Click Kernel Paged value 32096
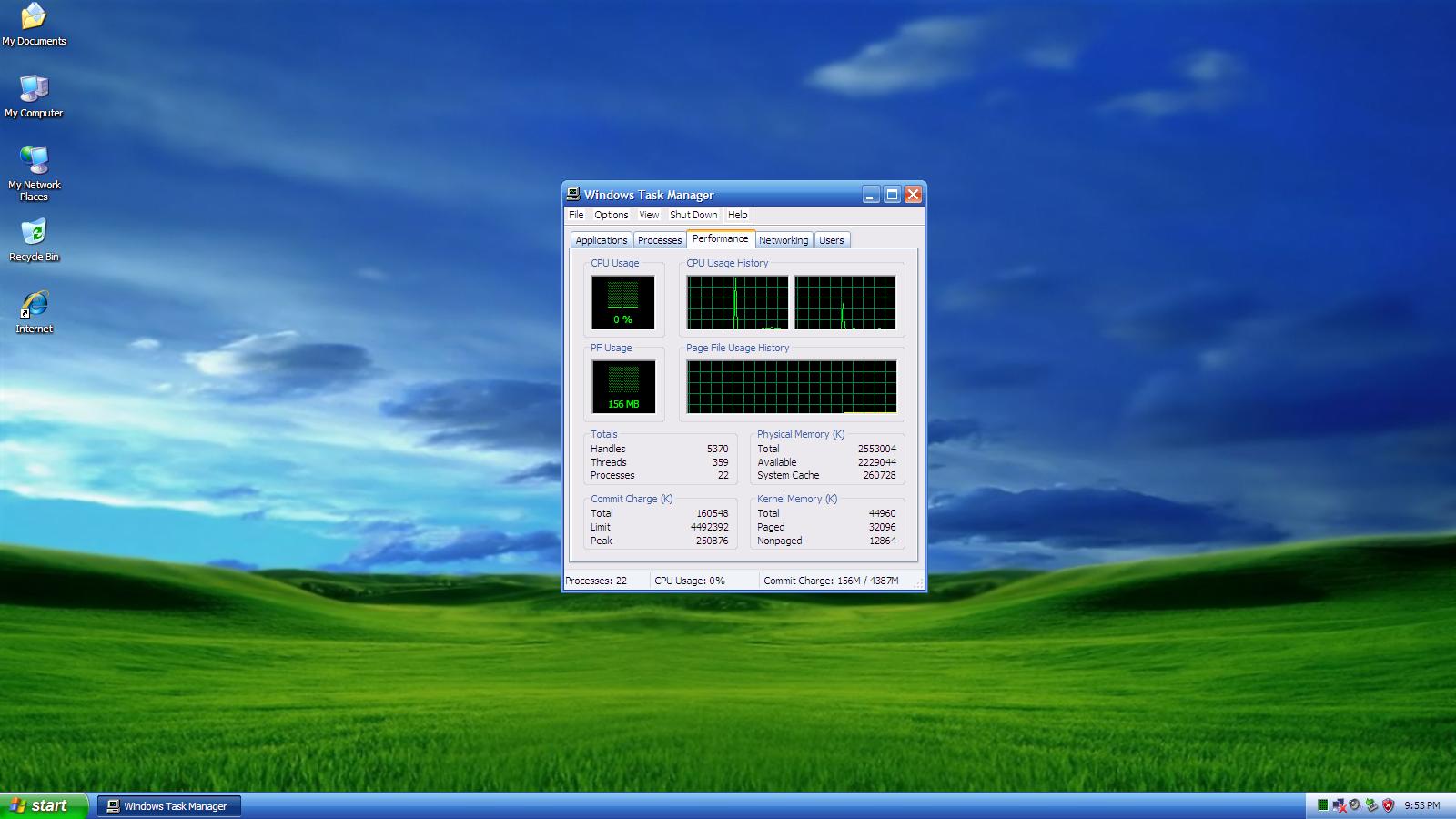 point(883,527)
